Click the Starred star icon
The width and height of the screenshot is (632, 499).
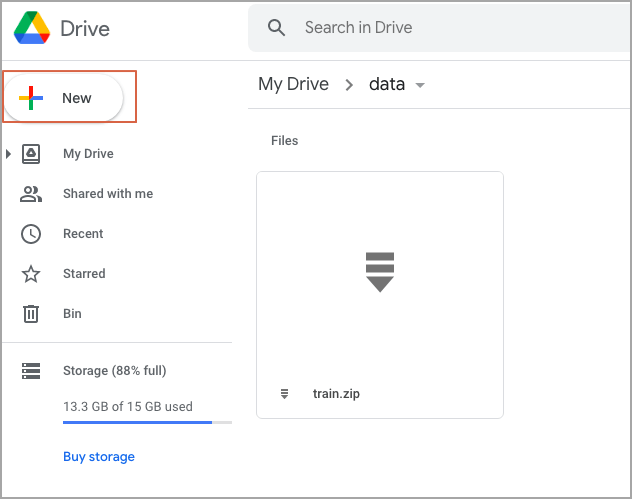(x=31, y=274)
